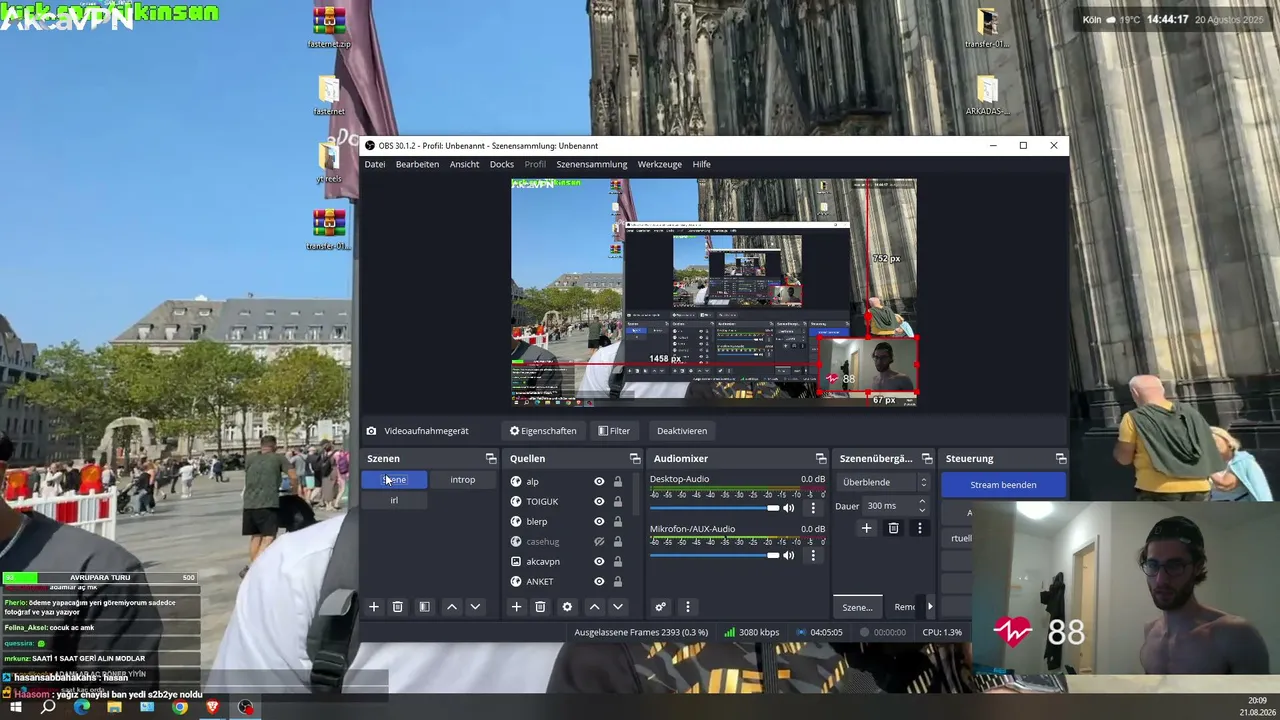This screenshot has width=1280, height=720.
Task: Open the Szenensammlung menu
Action: [x=592, y=164]
